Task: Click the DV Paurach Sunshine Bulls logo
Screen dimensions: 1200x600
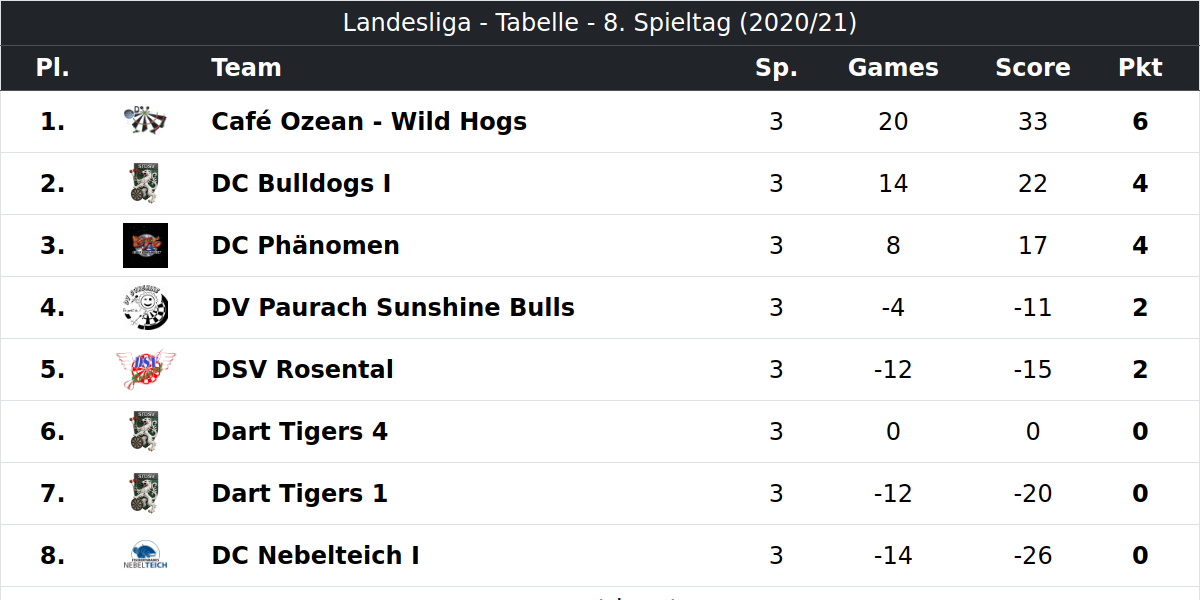Action: pos(145,308)
